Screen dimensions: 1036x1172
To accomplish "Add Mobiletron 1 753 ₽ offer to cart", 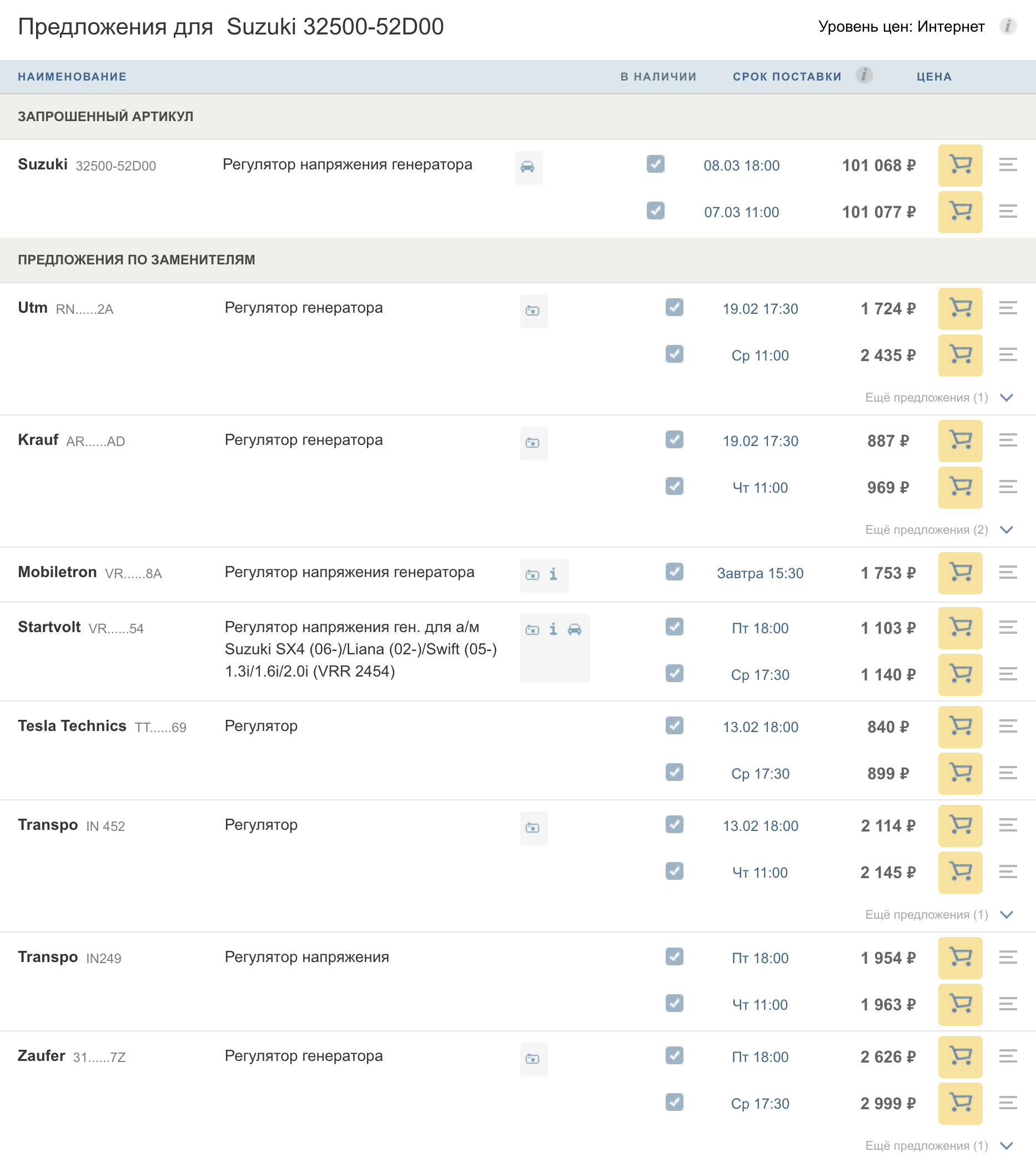I will [x=960, y=573].
